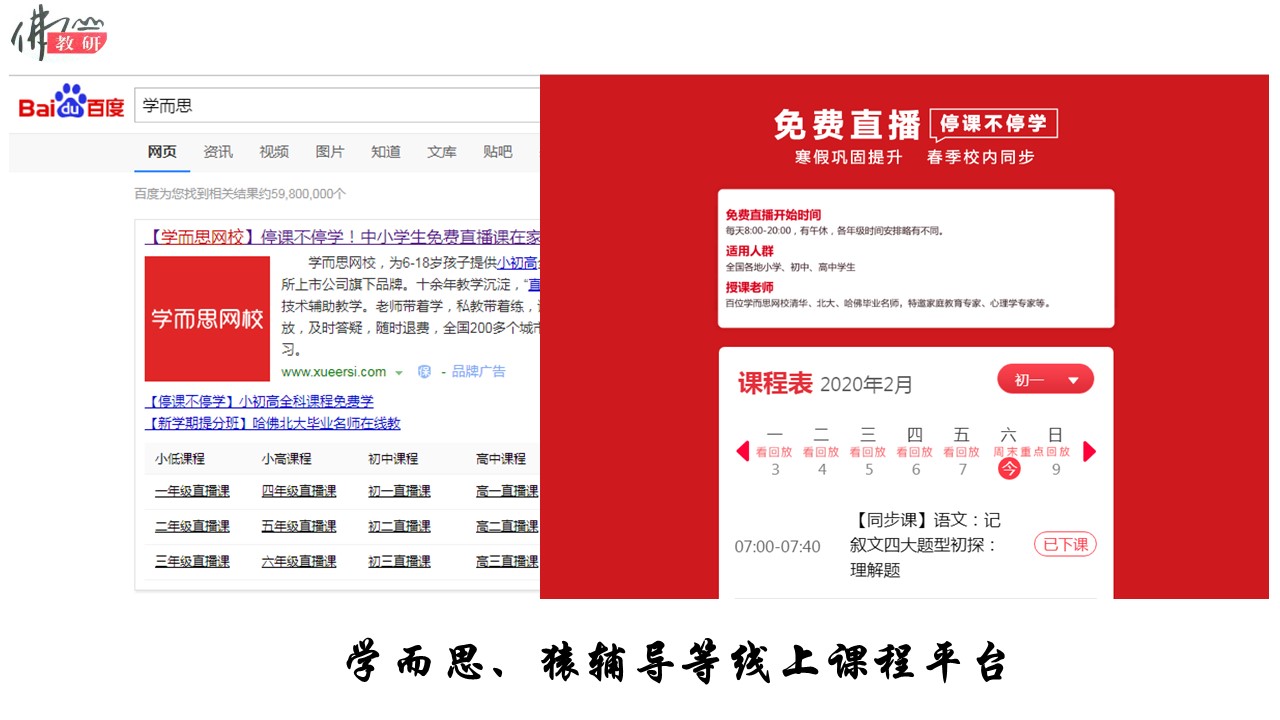Open the 高一直播课 link
Screen dimensions: 1280x720
[x=507, y=491]
